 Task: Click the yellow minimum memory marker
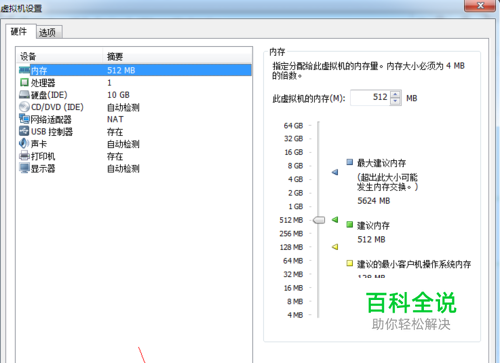(x=335, y=247)
